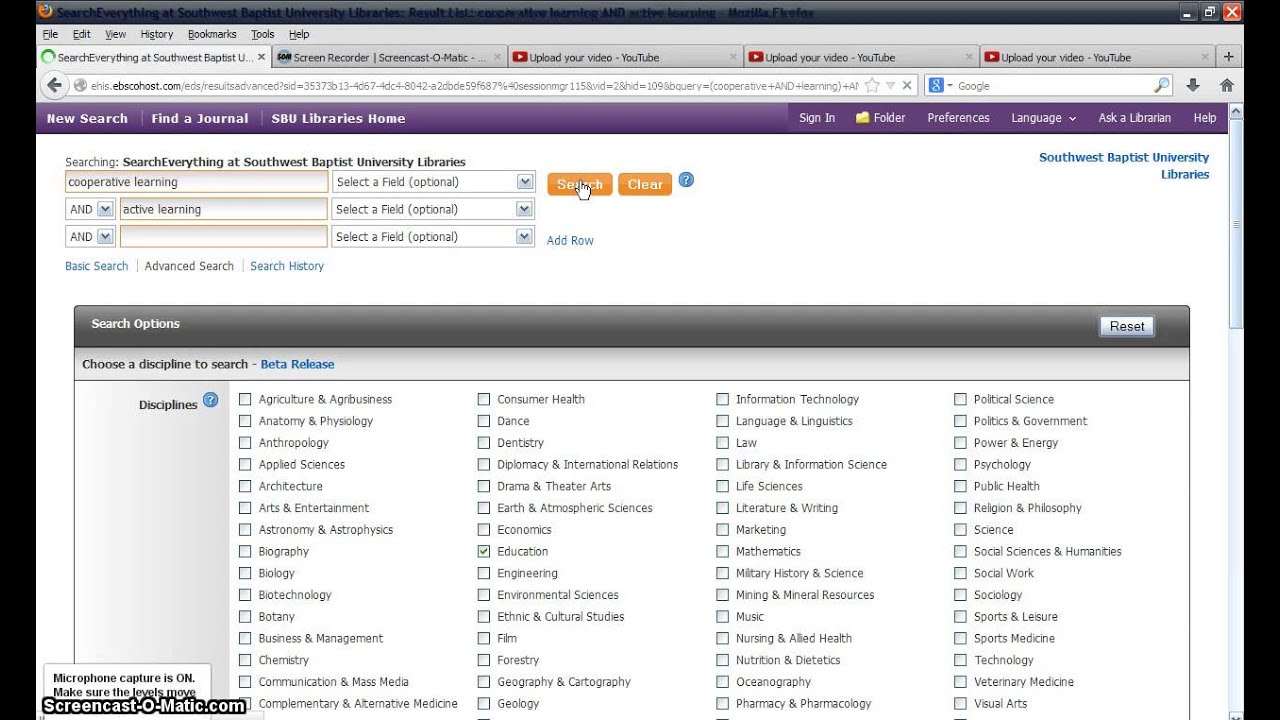Viewport: 1280px width, 720px height.
Task: Stop loading with the X icon in address bar
Action: 906,86
